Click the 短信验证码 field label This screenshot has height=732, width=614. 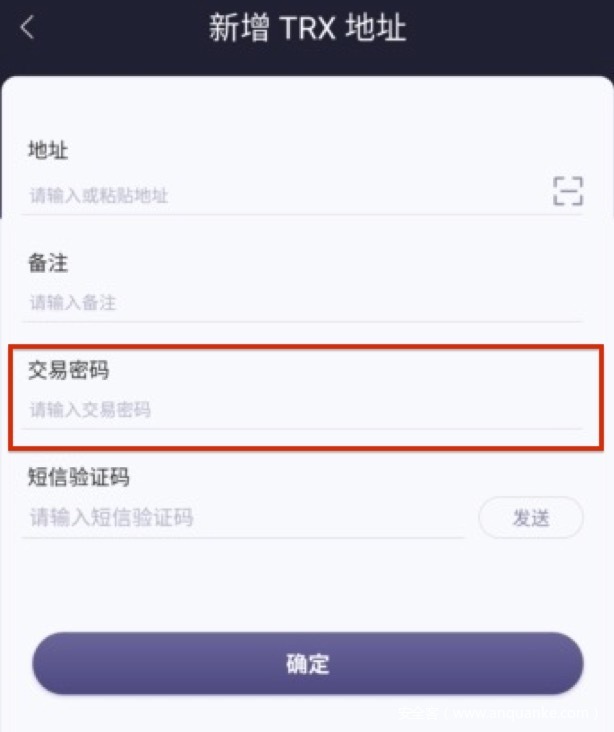click(78, 477)
